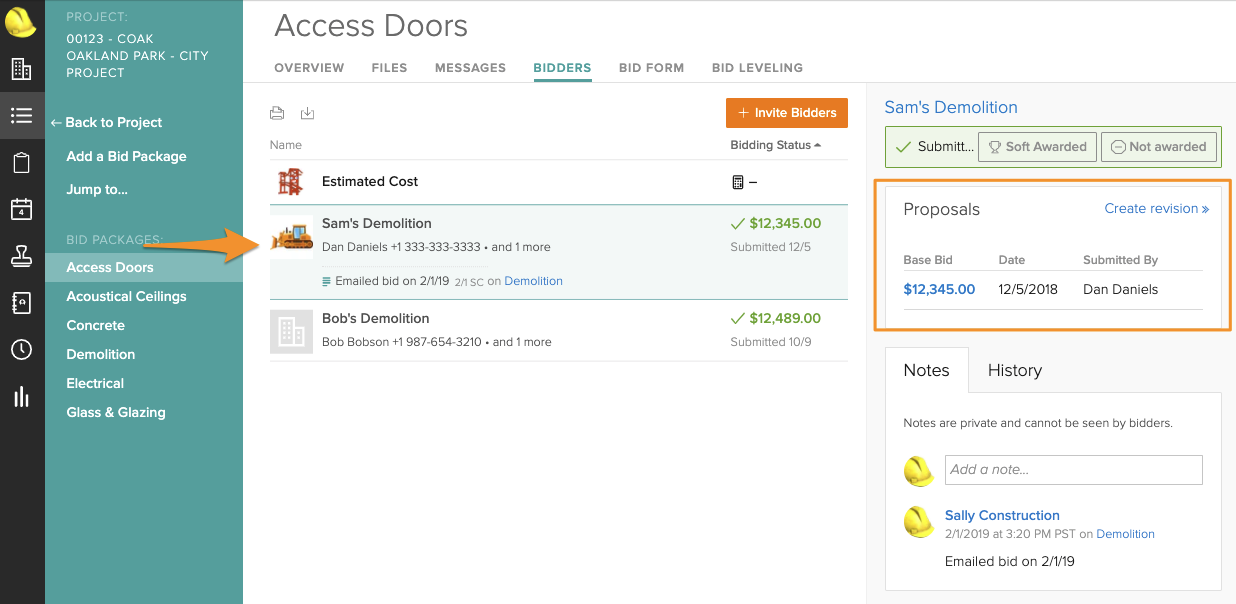This screenshot has width=1236, height=604.
Task: Open the clipboard icon in the left rail
Action: tap(21, 163)
